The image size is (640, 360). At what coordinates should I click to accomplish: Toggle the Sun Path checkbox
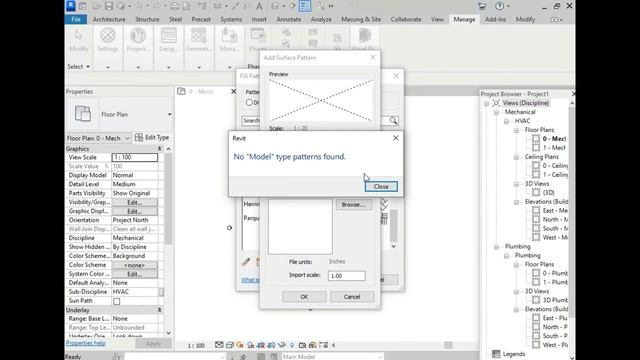coord(117,301)
